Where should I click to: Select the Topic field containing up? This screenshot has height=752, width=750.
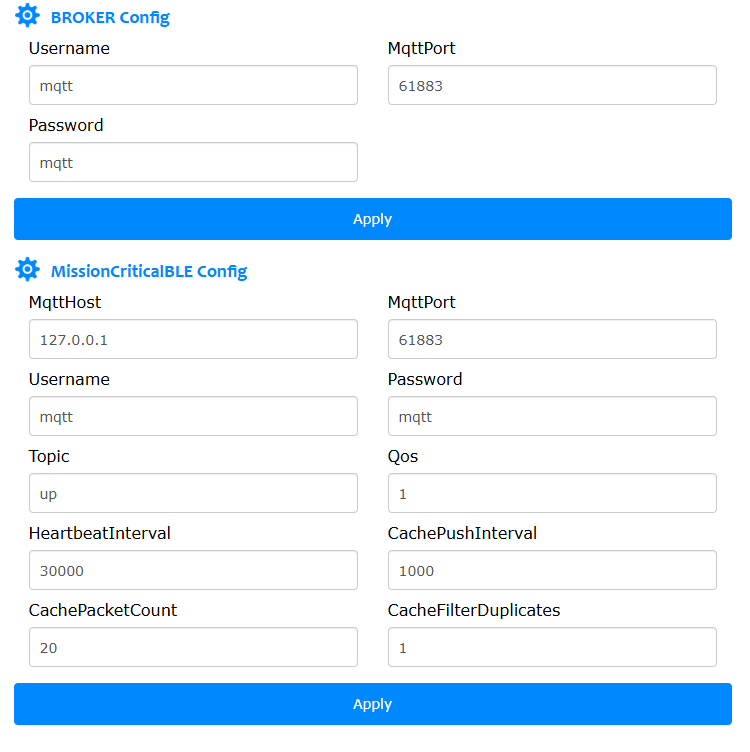click(x=193, y=493)
